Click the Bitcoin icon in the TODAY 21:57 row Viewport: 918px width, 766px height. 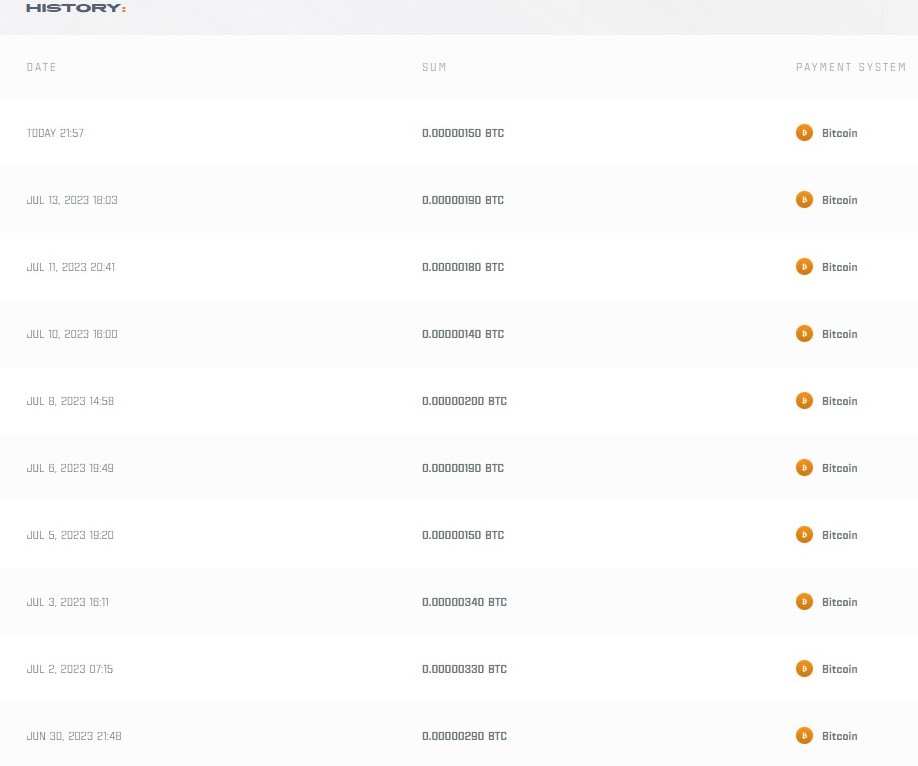pos(804,133)
